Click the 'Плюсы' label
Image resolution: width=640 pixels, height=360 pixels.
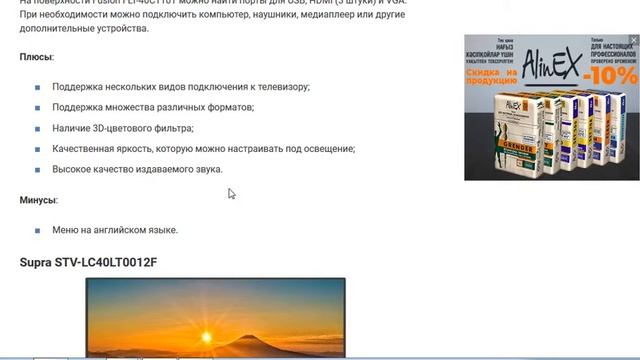[37, 57]
